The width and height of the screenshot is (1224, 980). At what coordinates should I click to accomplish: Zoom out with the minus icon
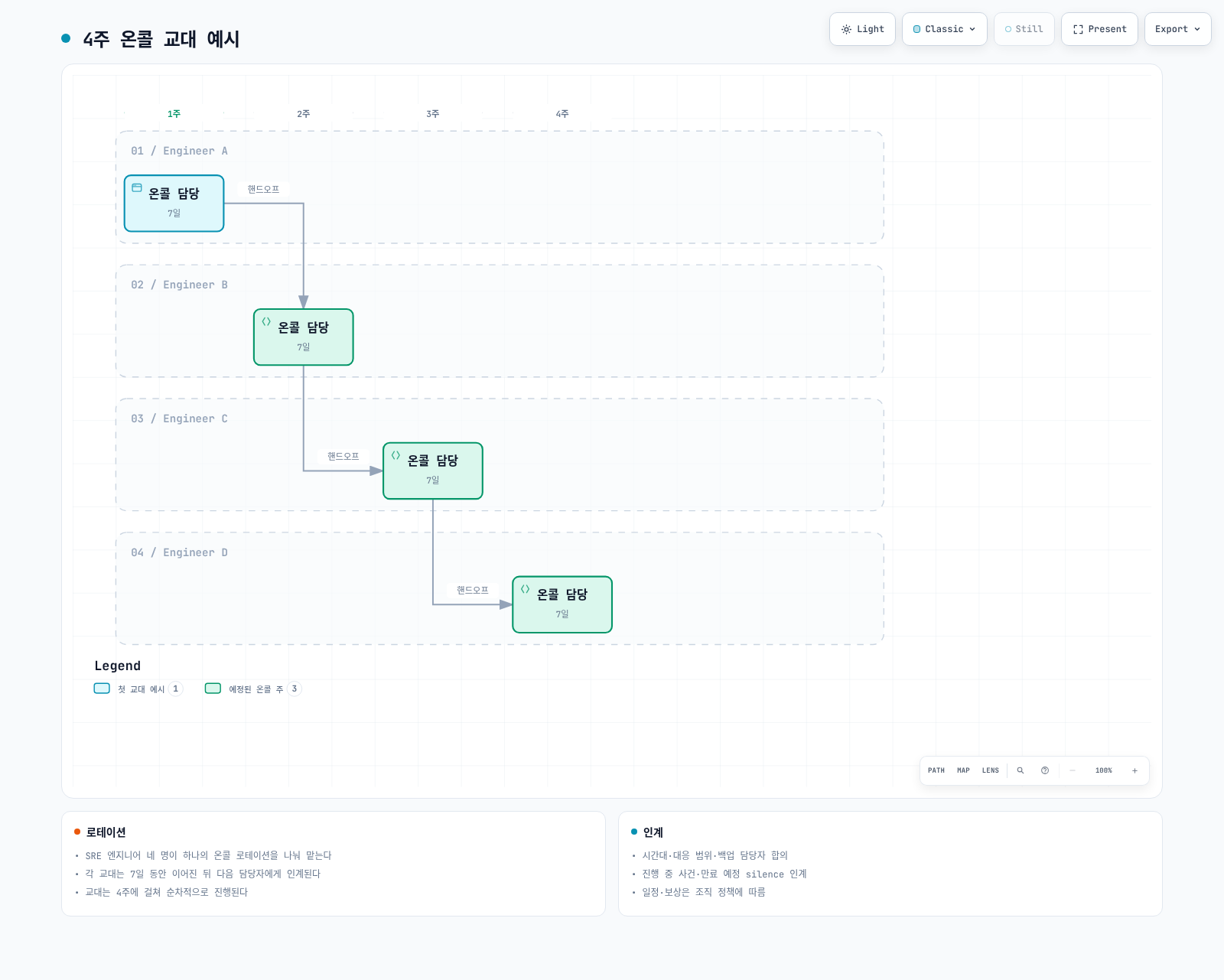coord(1072,770)
